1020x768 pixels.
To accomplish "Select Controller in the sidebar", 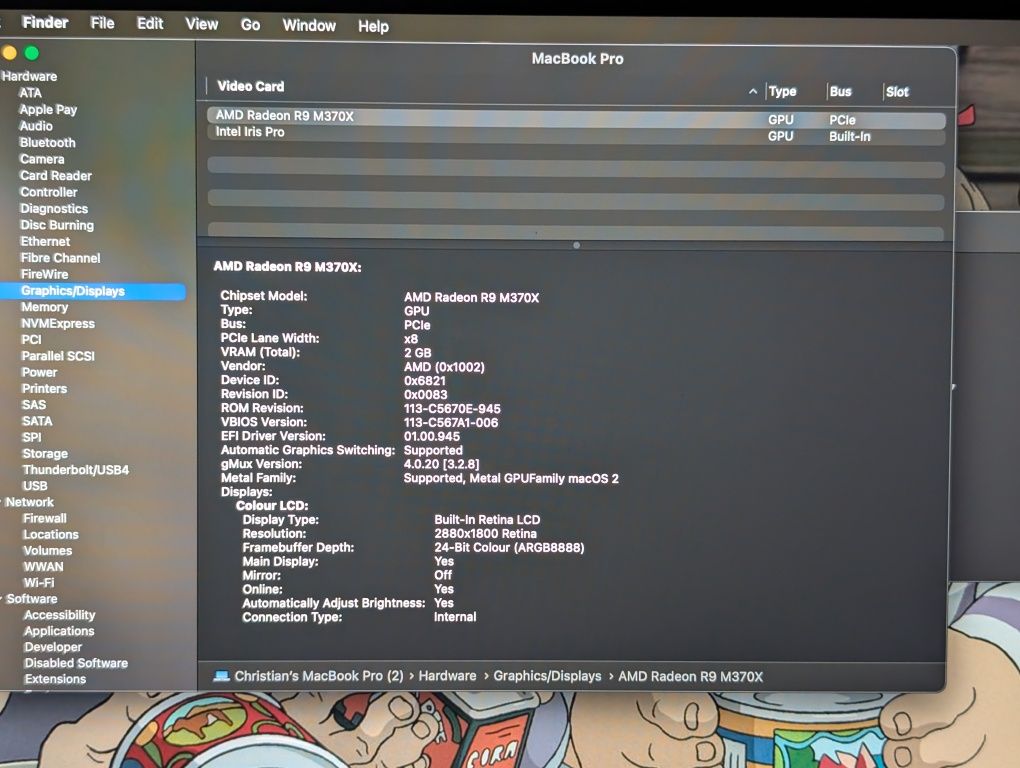I will tap(48, 192).
